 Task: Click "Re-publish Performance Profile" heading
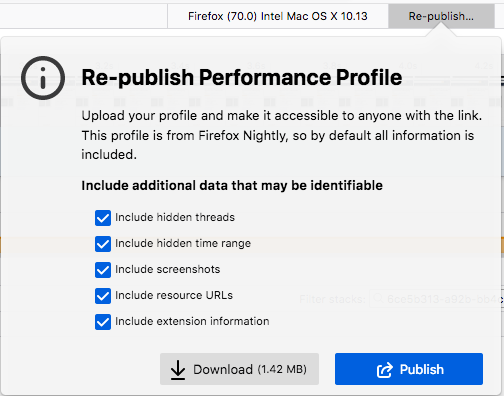(242, 77)
